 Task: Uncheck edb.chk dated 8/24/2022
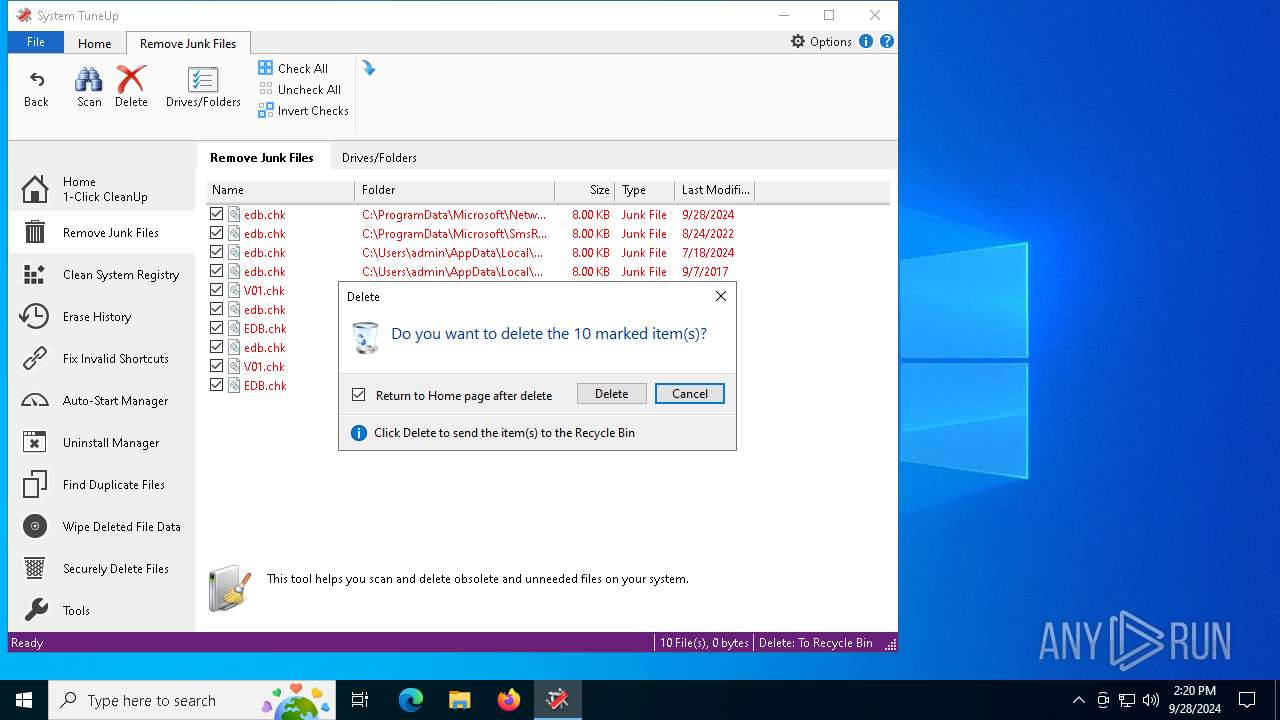[x=216, y=233]
